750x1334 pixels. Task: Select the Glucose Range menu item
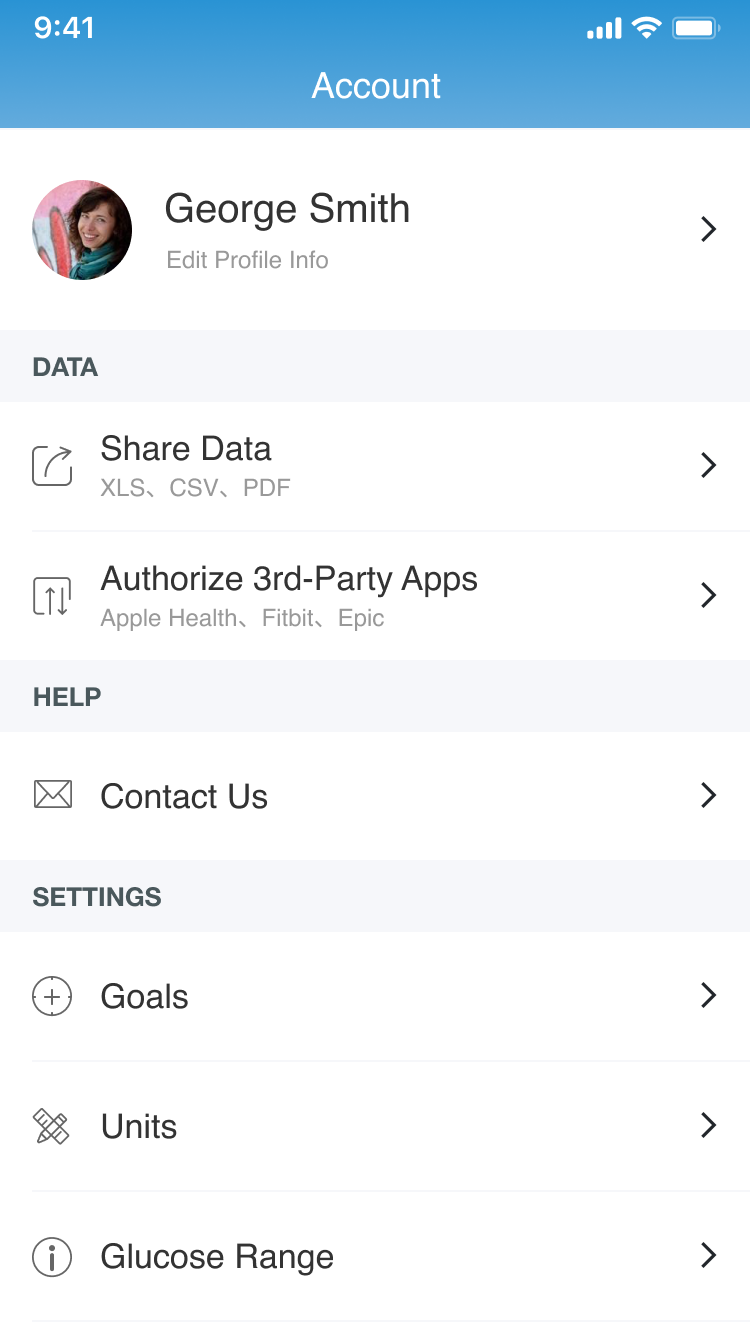(x=217, y=1257)
